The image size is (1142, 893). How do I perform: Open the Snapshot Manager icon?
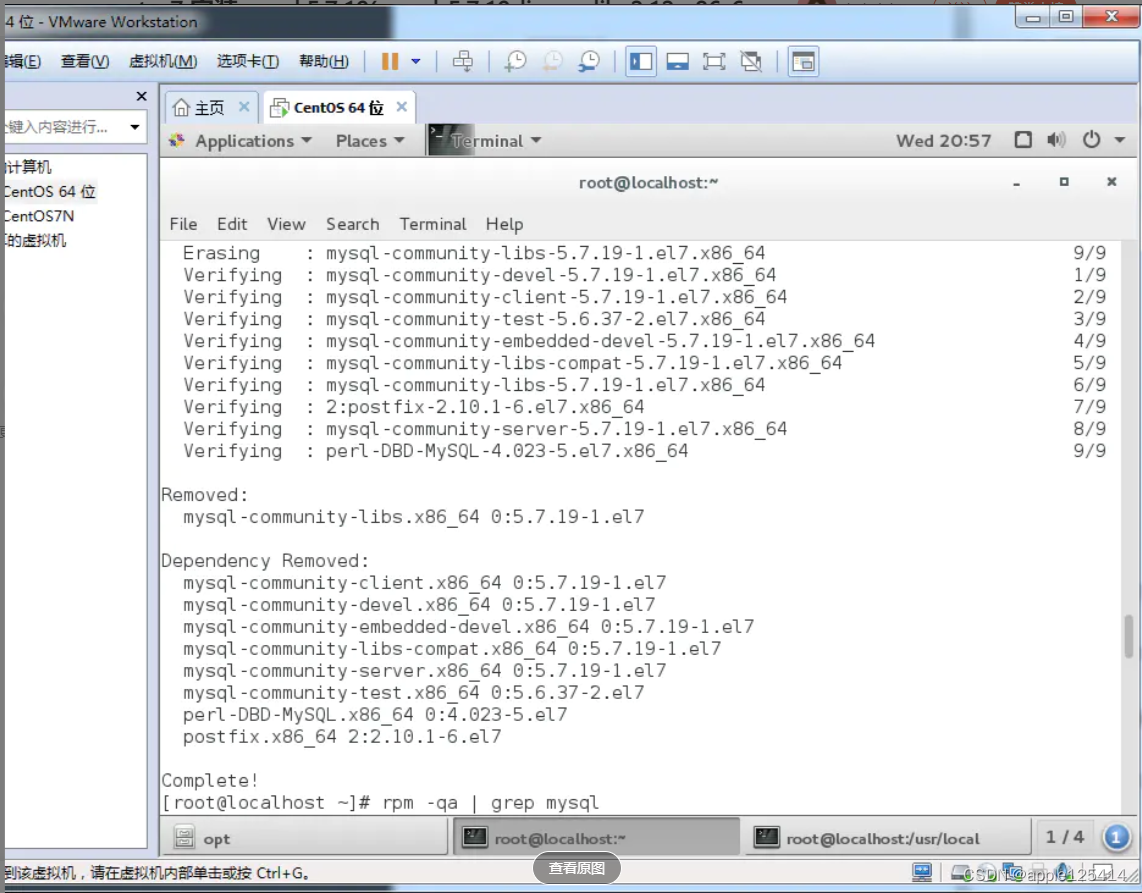[589, 61]
